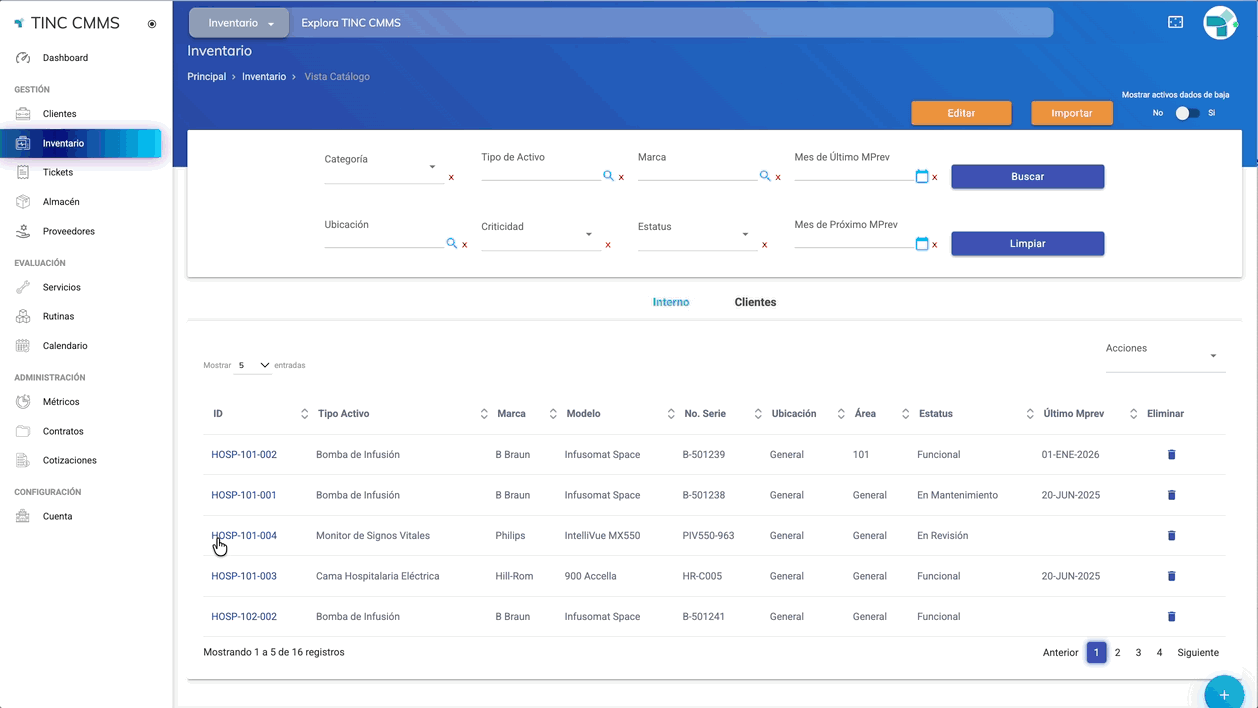The height and width of the screenshot is (708, 1258).
Task: Open the fullscreen icon in the top bar
Action: pos(1175,22)
